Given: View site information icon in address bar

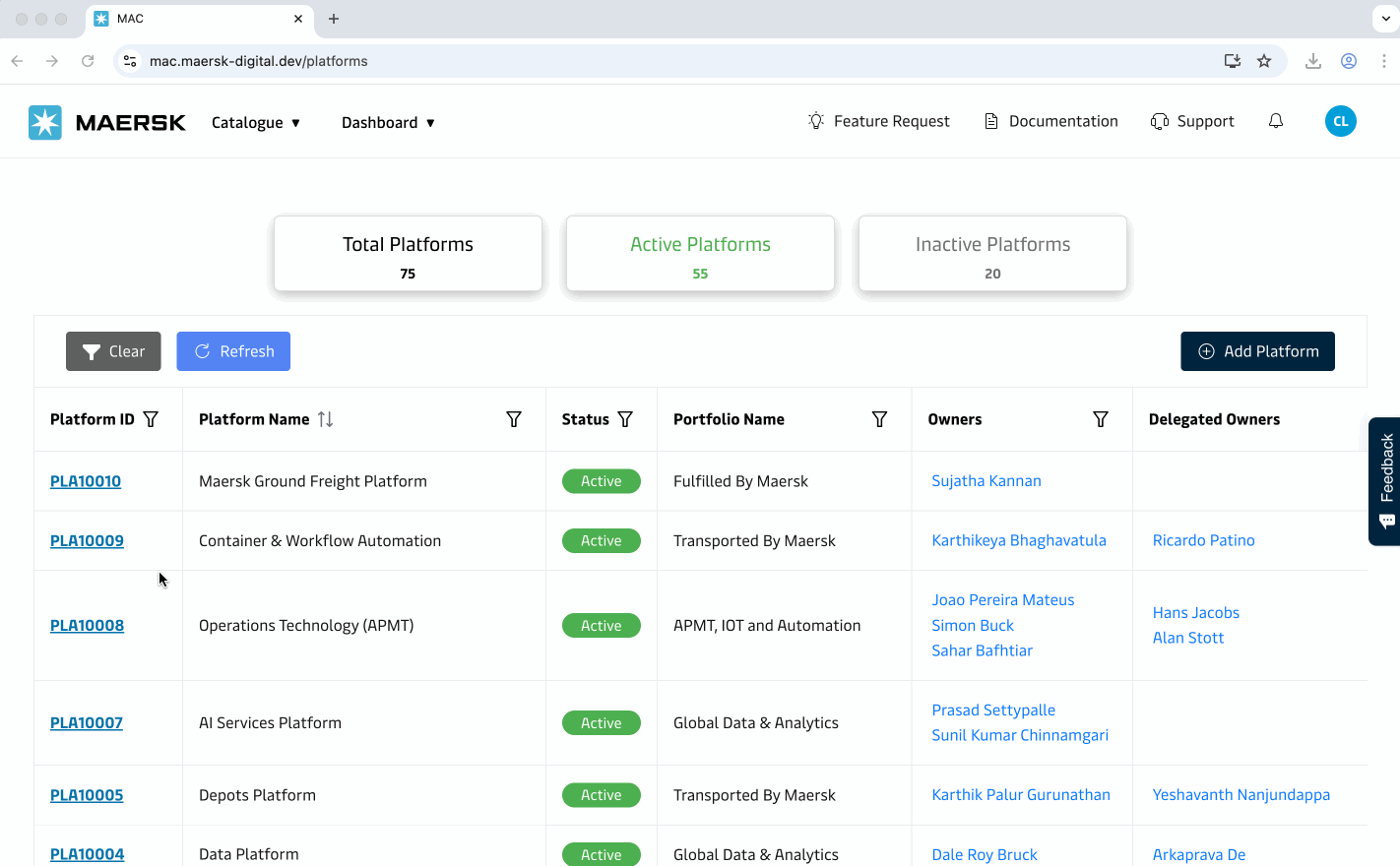Looking at the screenshot, I should point(130,61).
